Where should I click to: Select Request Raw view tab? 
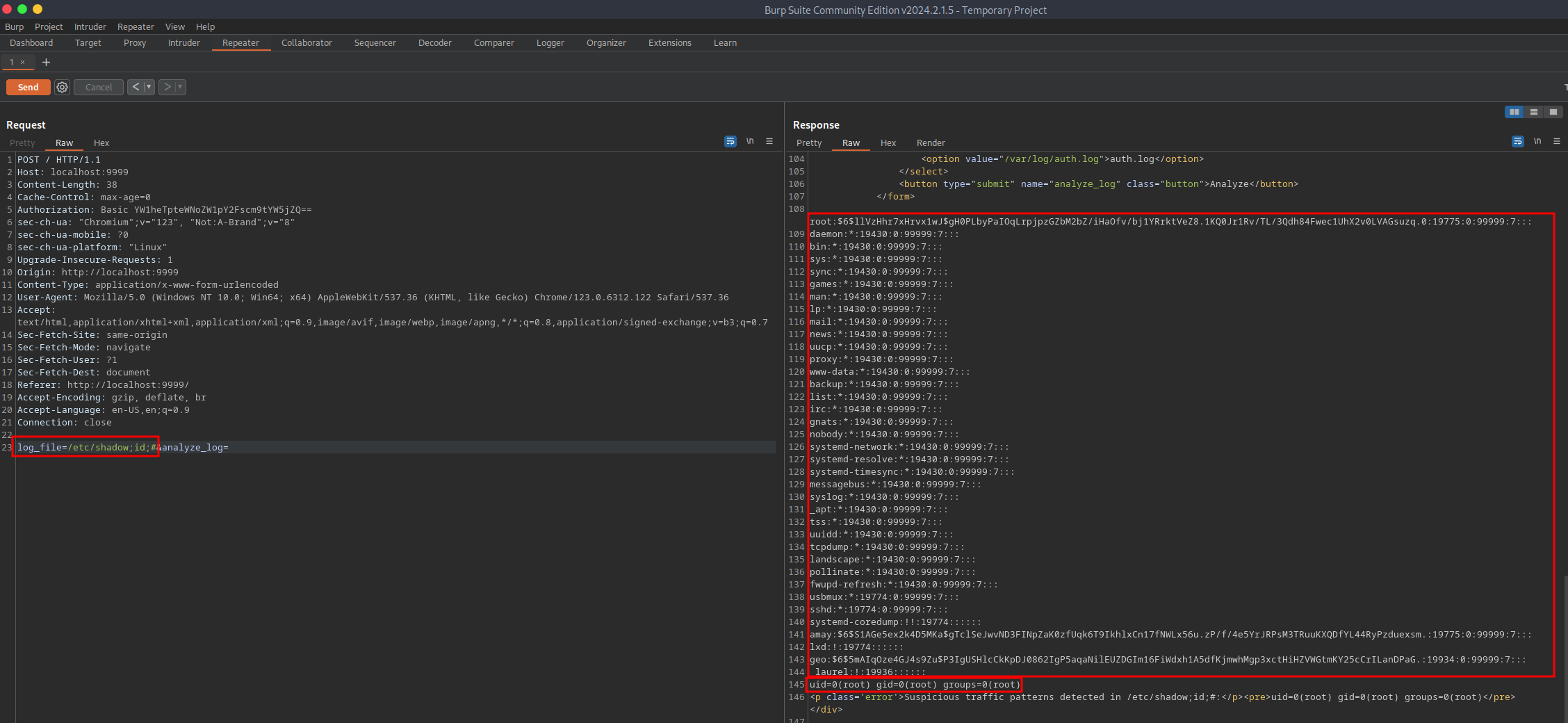tap(65, 143)
